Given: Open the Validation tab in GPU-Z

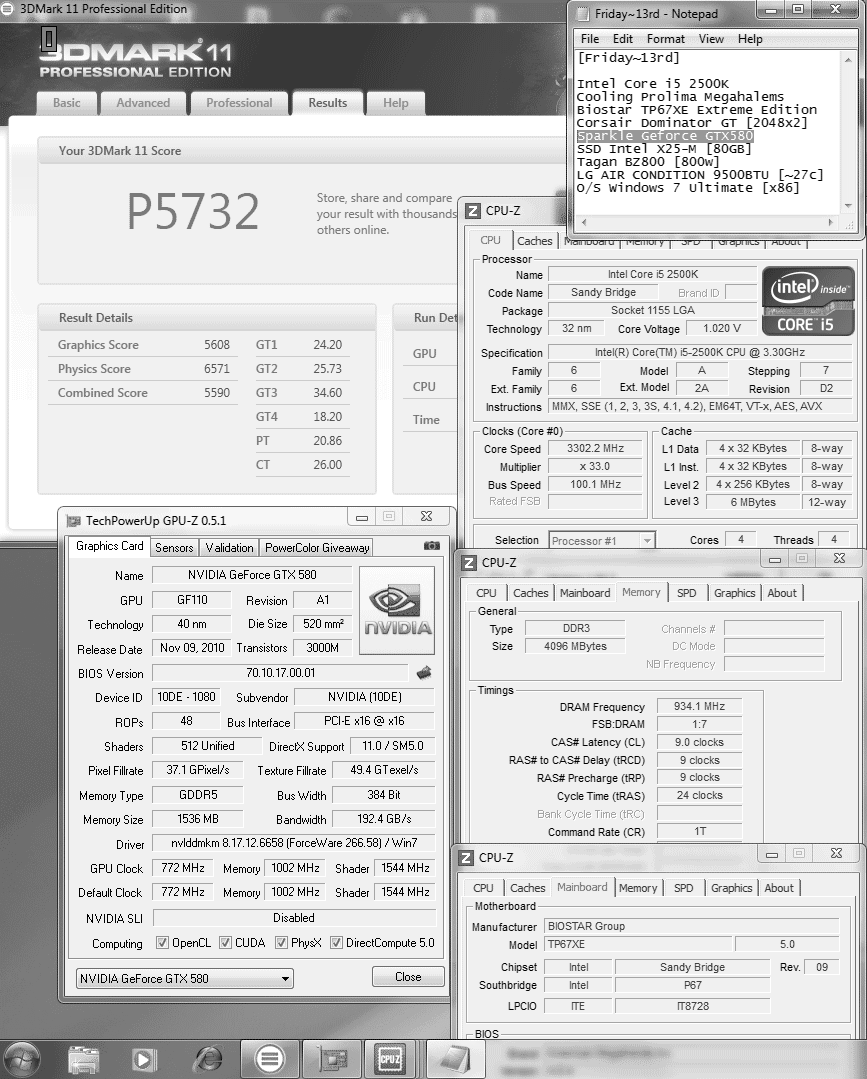Looking at the screenshot, I should (229, 548).
